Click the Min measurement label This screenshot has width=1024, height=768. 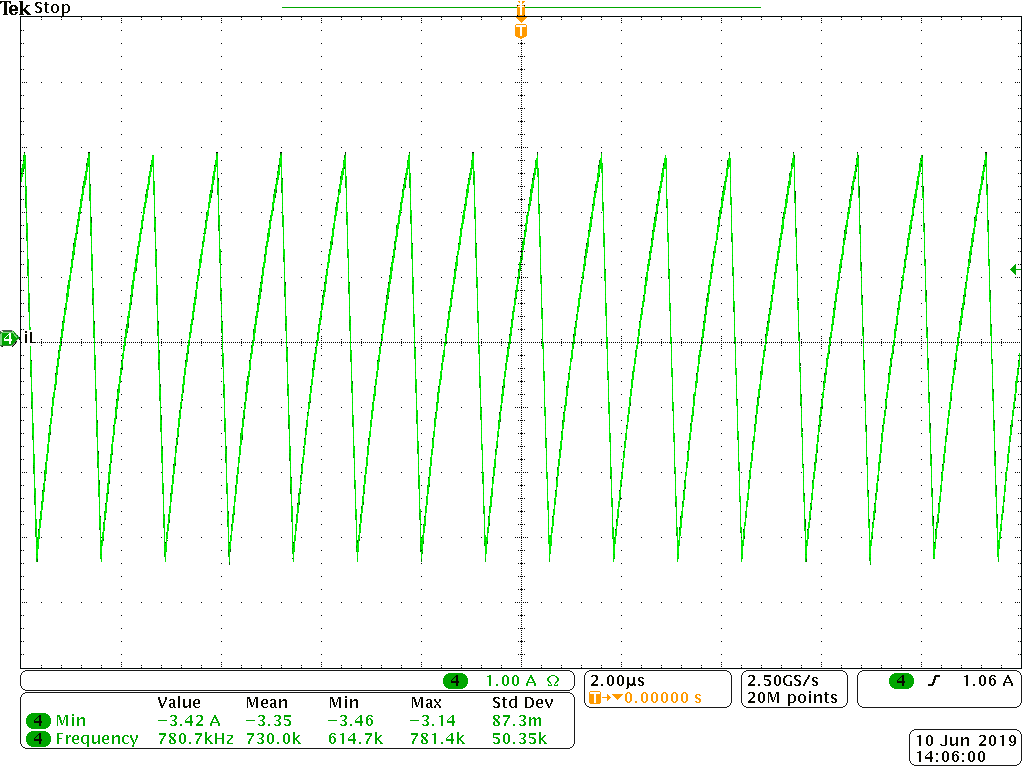(71, 721)
